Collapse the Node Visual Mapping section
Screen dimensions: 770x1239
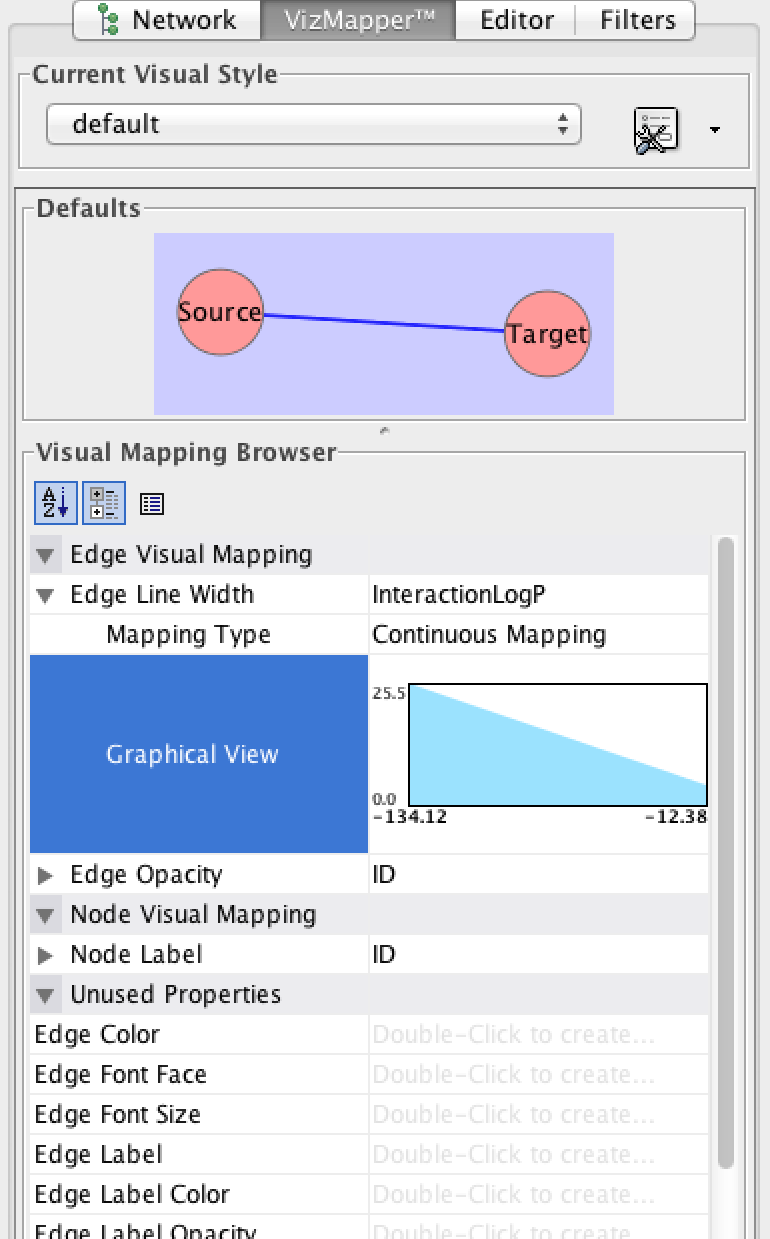tap(45, 915)
